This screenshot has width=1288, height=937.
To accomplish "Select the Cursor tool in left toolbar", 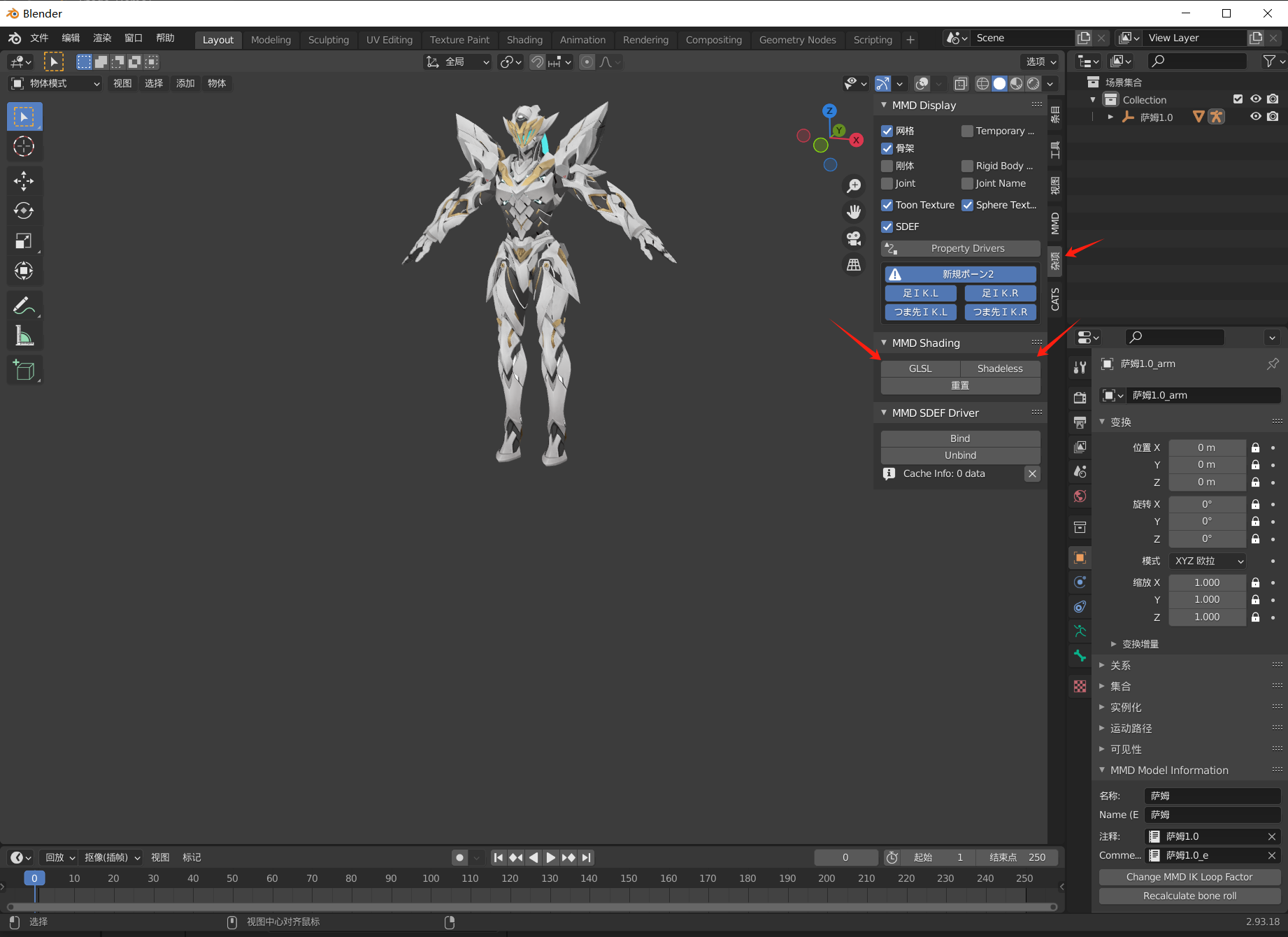I will point(24,146).
